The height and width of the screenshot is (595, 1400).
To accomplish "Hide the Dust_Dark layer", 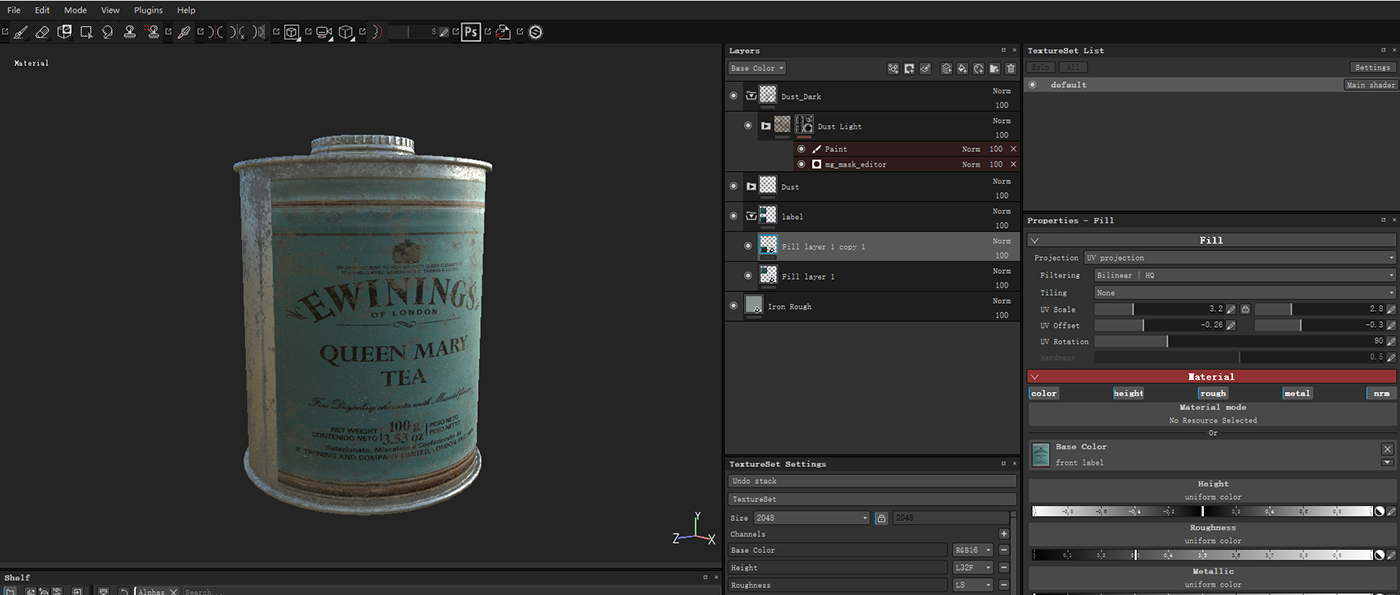I will click(x=734, y=96).
